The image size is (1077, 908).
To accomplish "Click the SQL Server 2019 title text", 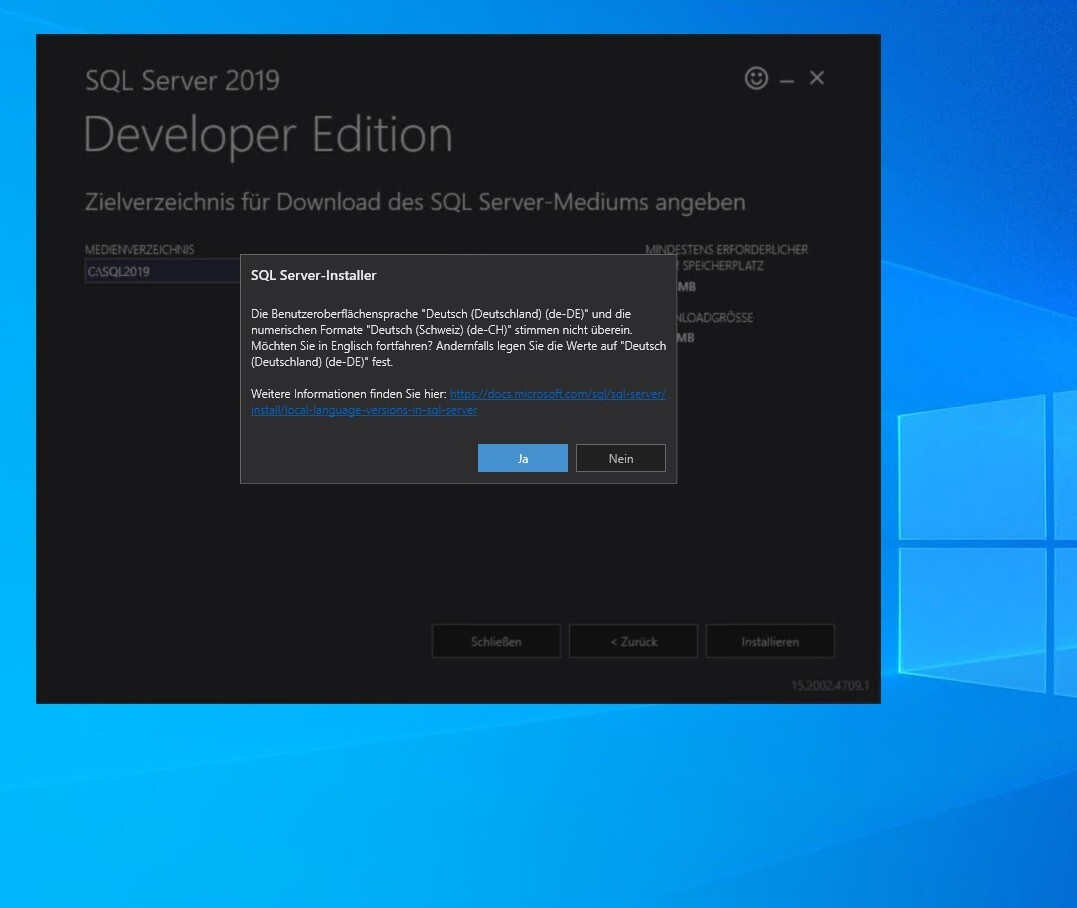I will coord(182,80).
